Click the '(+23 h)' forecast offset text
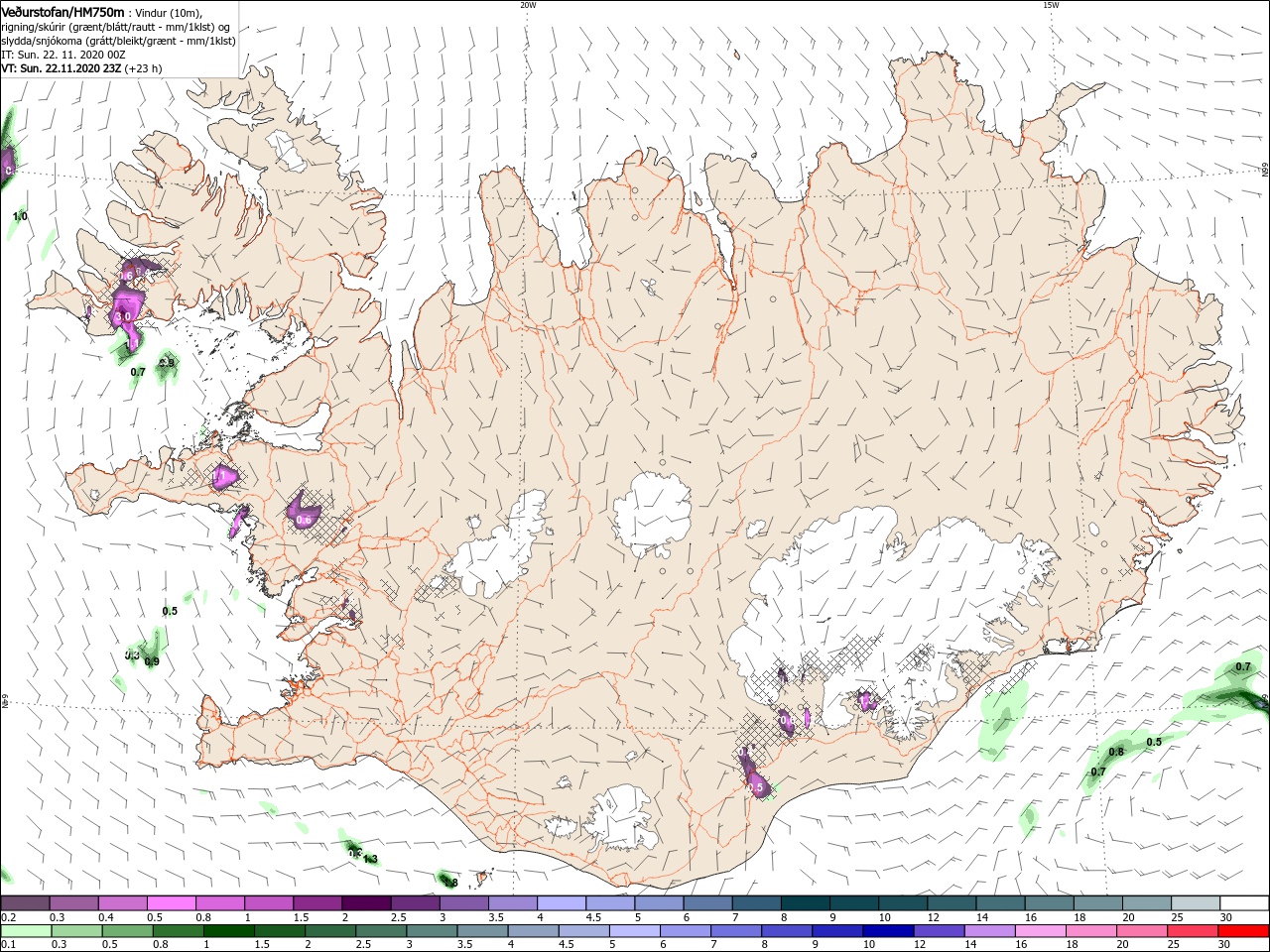 click(x=144, y=68)
